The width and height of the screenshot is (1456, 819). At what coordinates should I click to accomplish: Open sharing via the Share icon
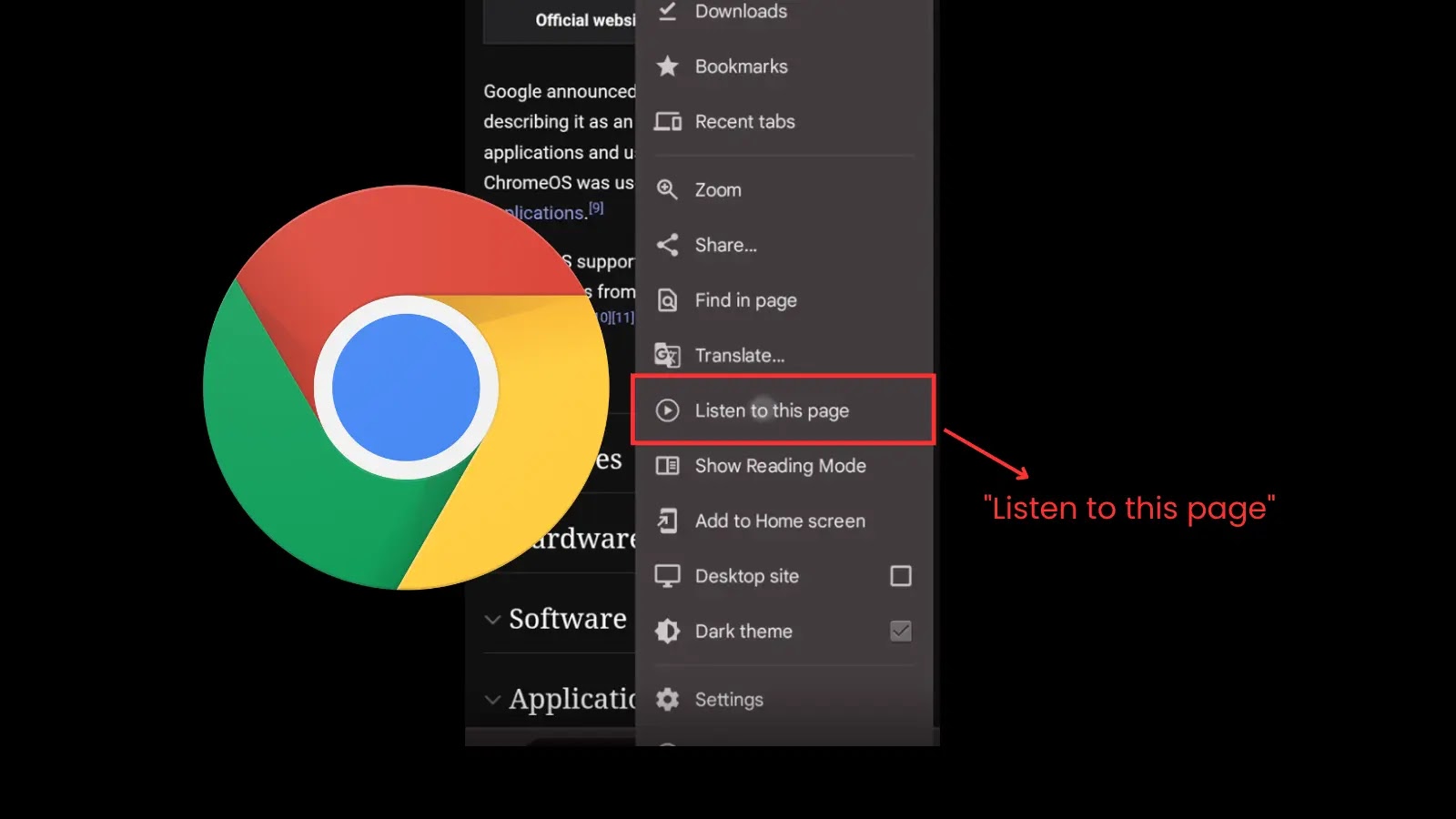point(667,245)
